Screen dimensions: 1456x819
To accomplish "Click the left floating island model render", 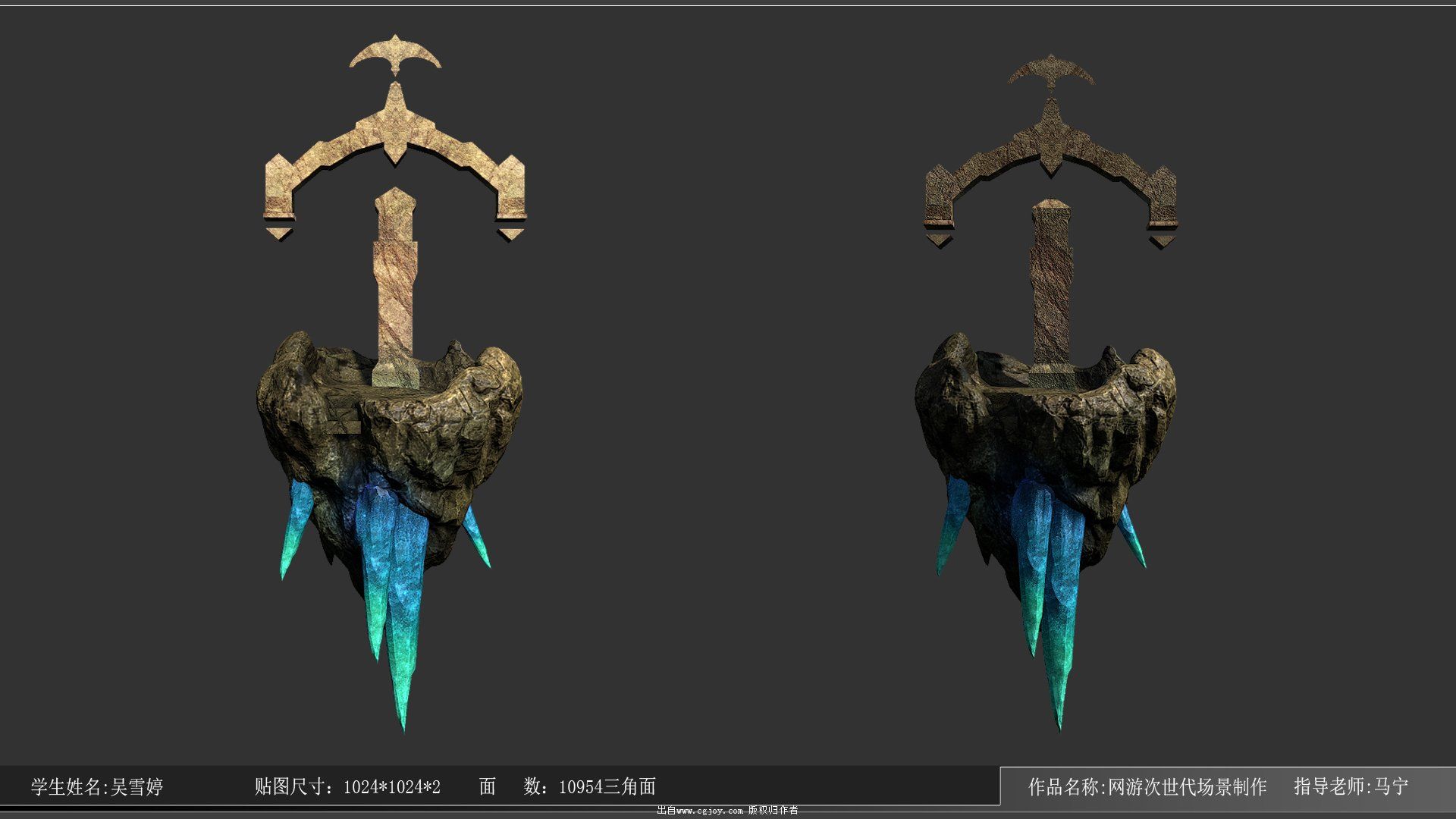I will point(392,383).
